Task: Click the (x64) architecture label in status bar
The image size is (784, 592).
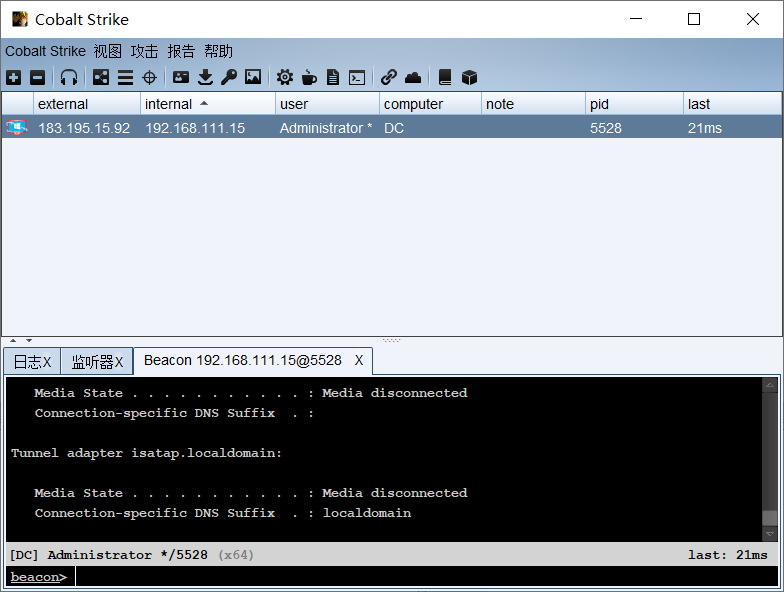Action: click(236, 555)
